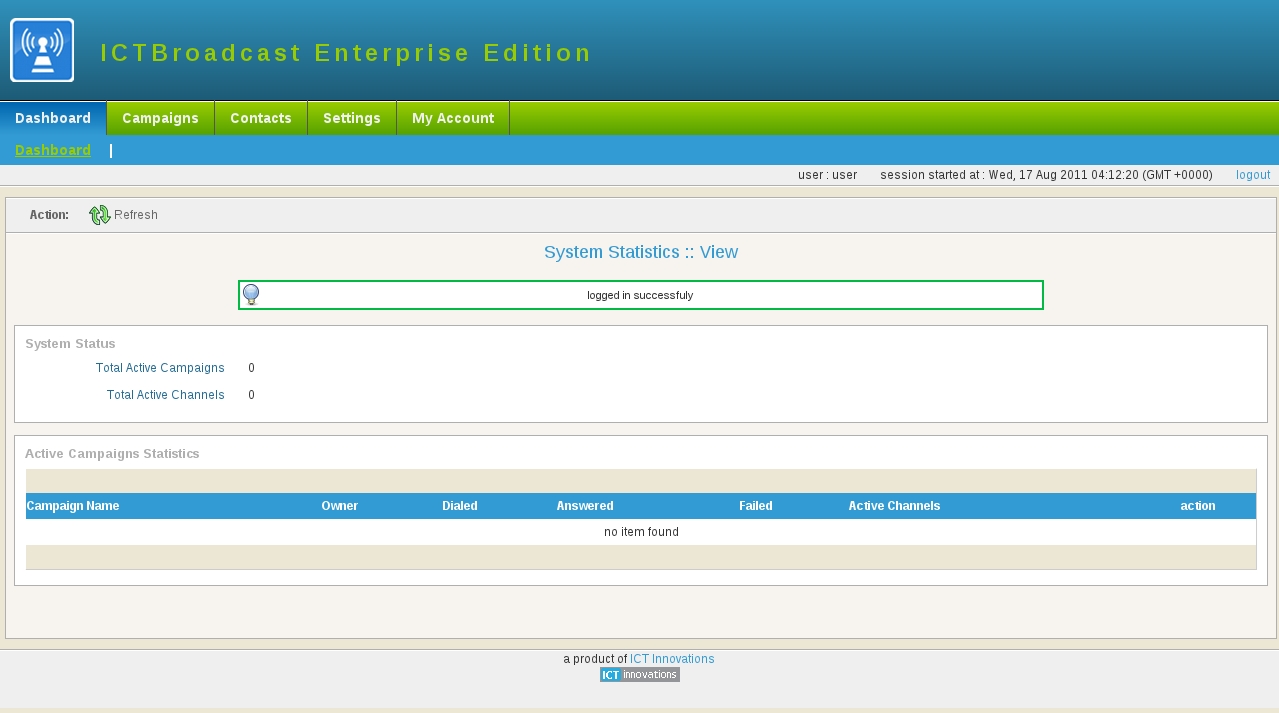1279x713 pixels.
Task: Open the Dashboard main tab
Action: [53, 118]
